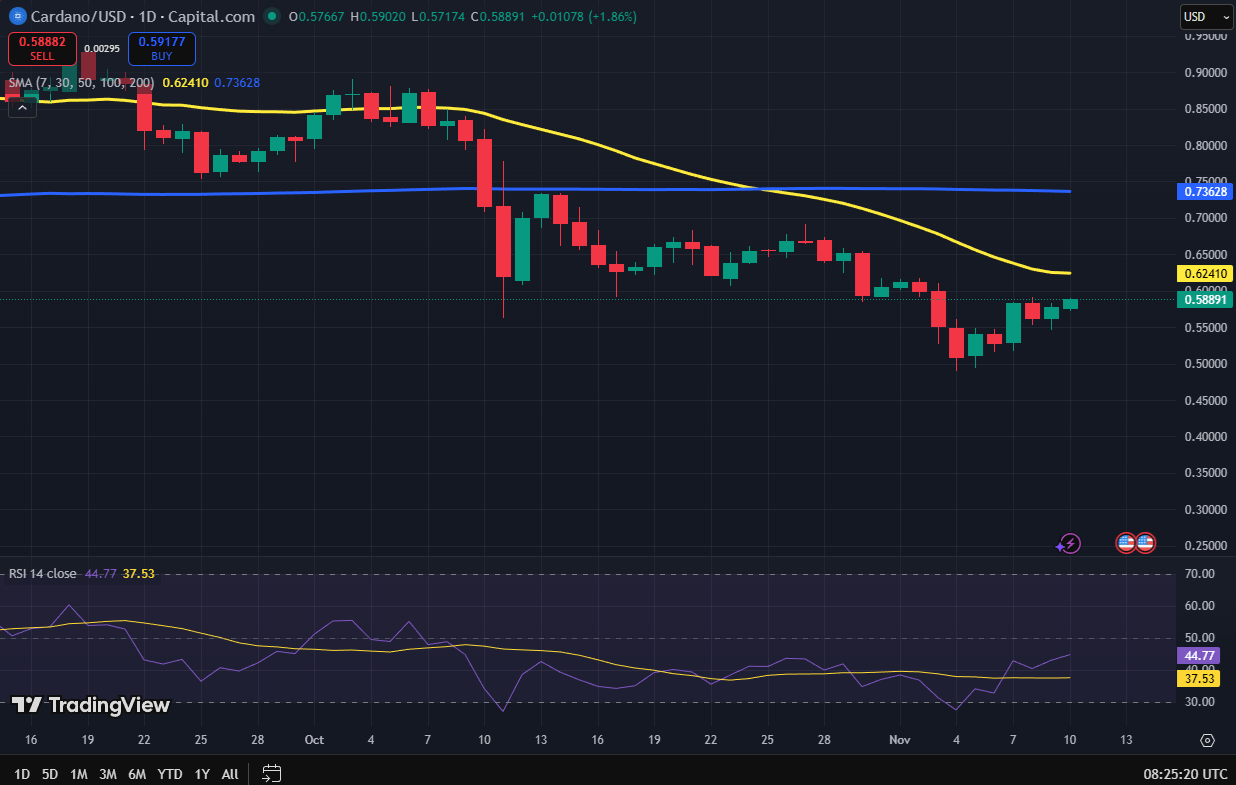Screen dimensions: 1236x785
Task: Click the 70.00 RSI axis tick
Action: [1200, 574]
